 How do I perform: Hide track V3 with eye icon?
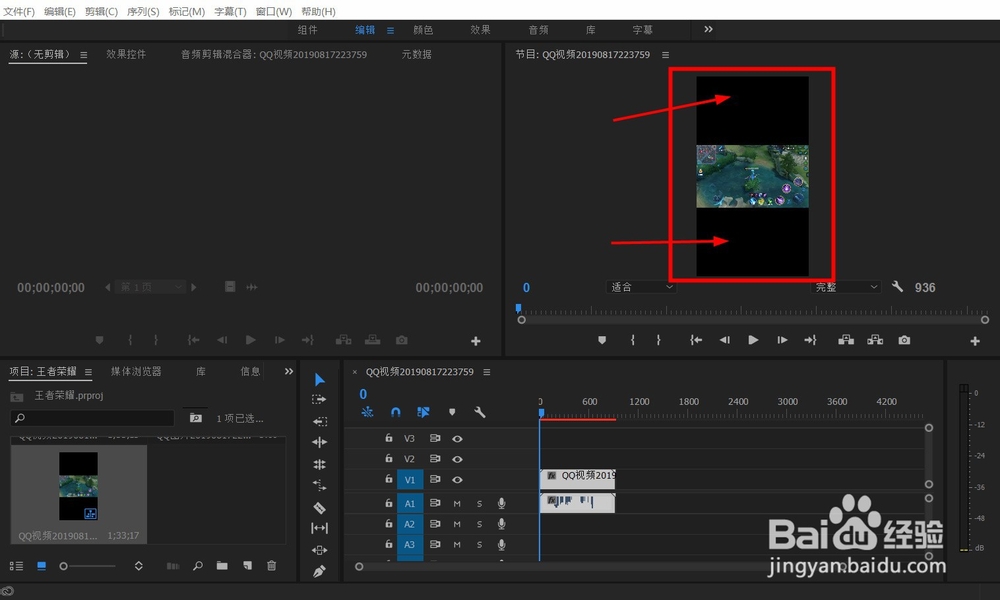point(457,439)
